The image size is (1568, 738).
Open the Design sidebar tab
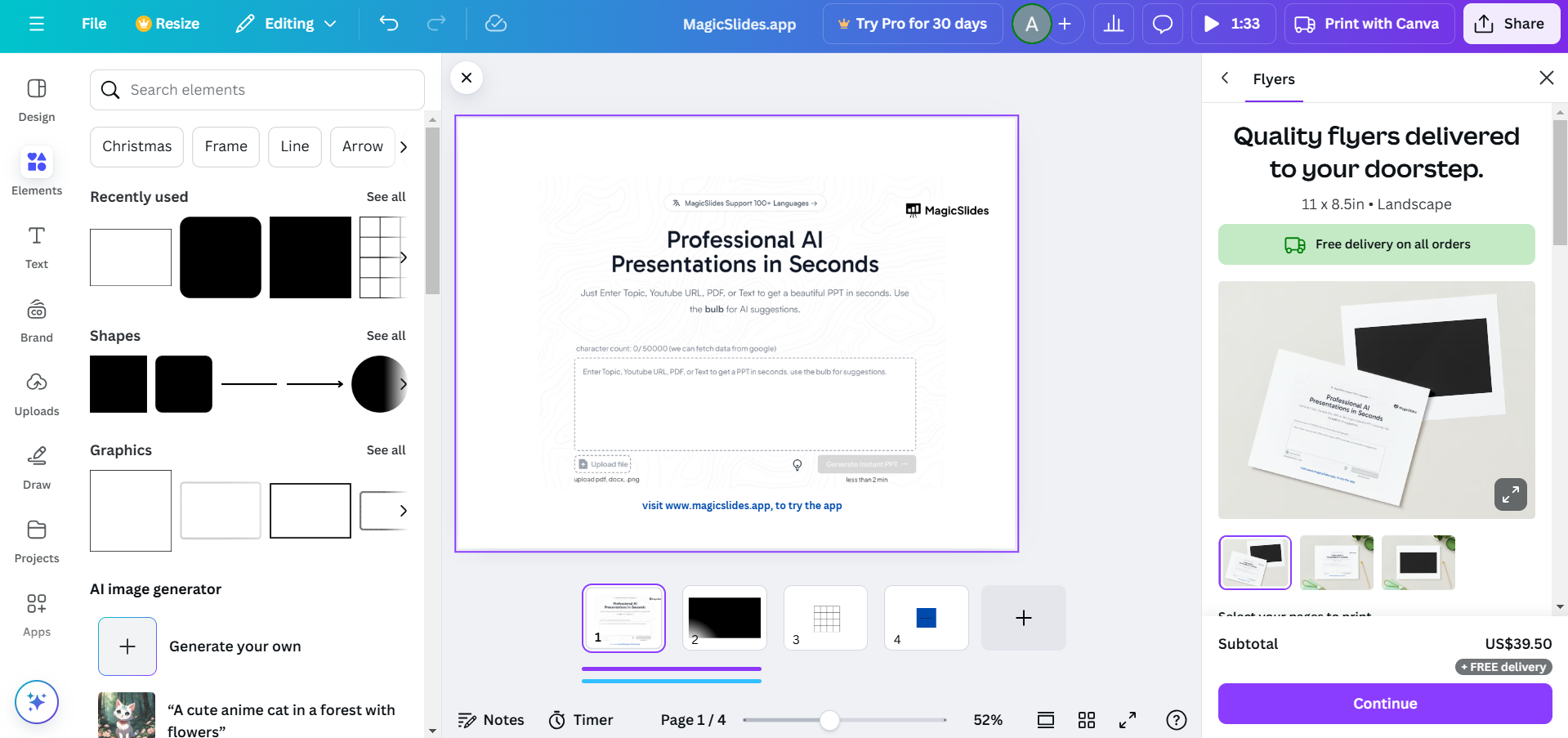click(37, 100)
